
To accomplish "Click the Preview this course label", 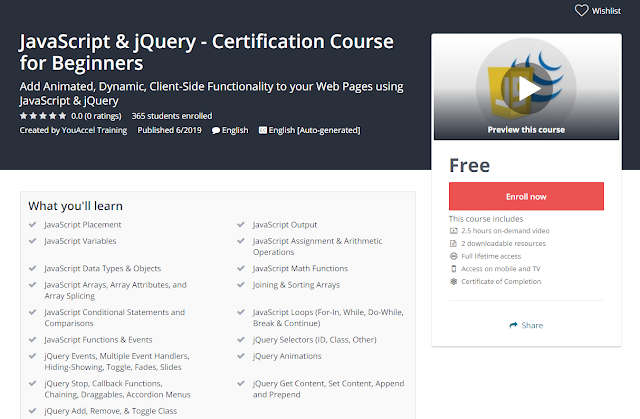I will point(526,129).
